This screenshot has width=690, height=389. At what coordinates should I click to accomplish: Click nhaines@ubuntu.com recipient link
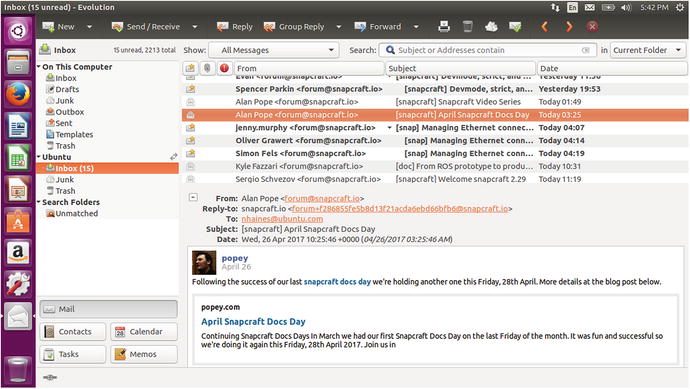(282, 219)
